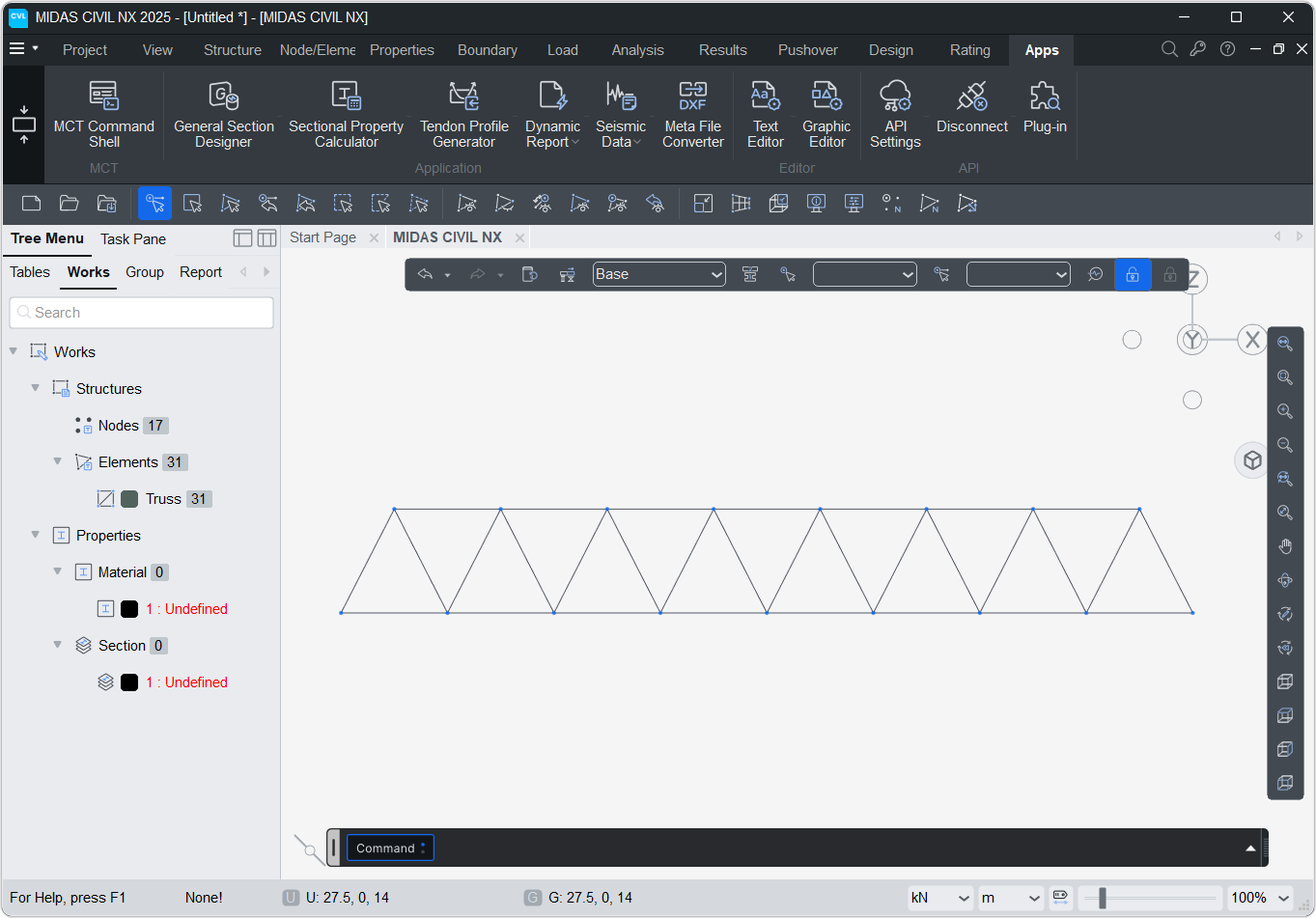The image size is (1316, 918).
Task: Select the highlighted single-select tool
Action: pyautogui.click(x=154, y=203)
